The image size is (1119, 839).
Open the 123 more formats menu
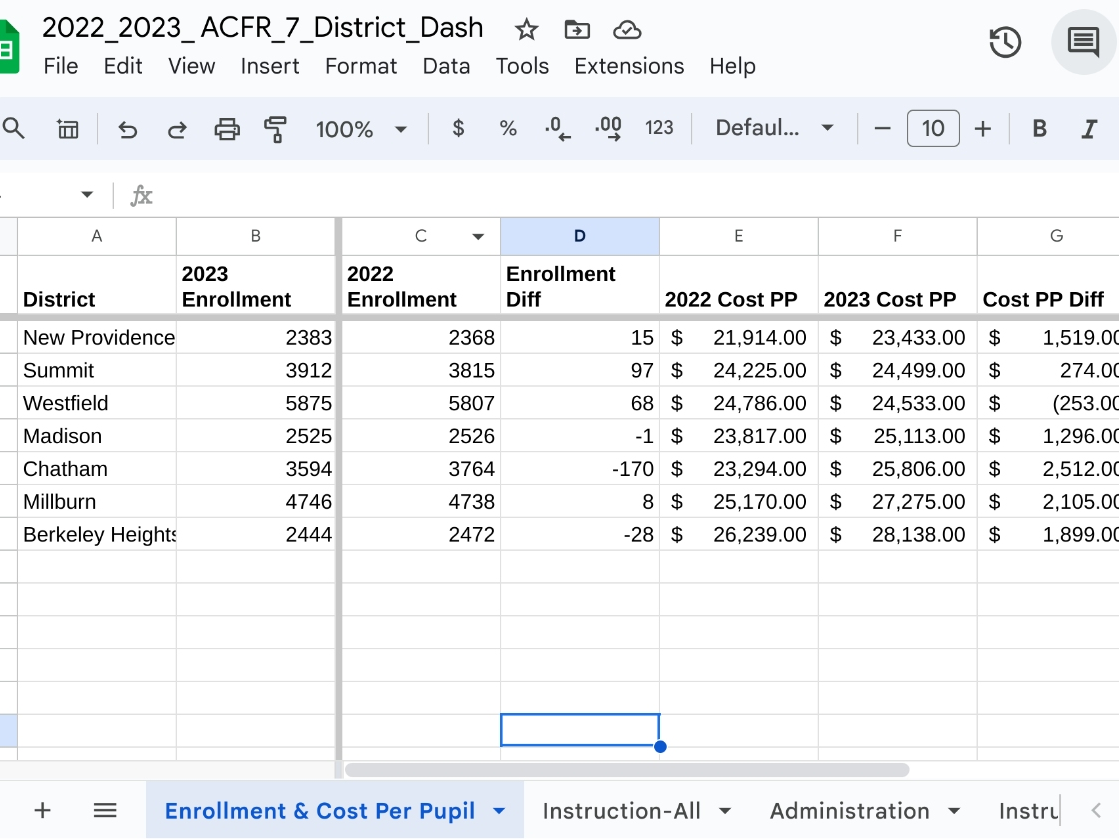(659, 128)
